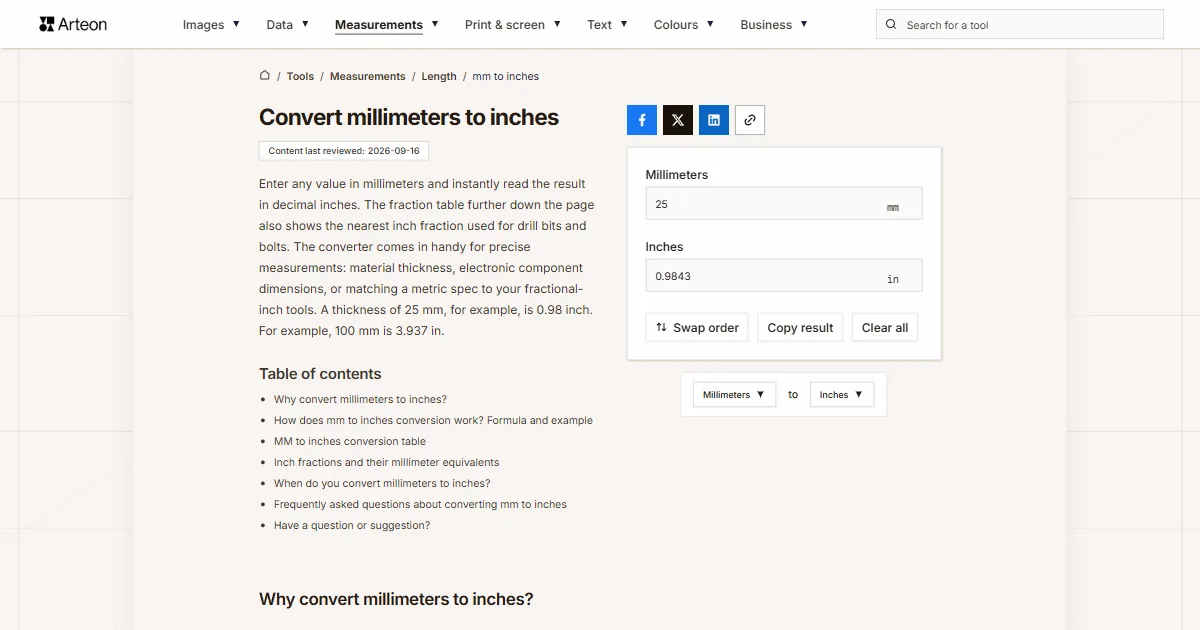Open the Inches target unit dropdown
This screenshot has height=630, width=1200.
point(842,394)
